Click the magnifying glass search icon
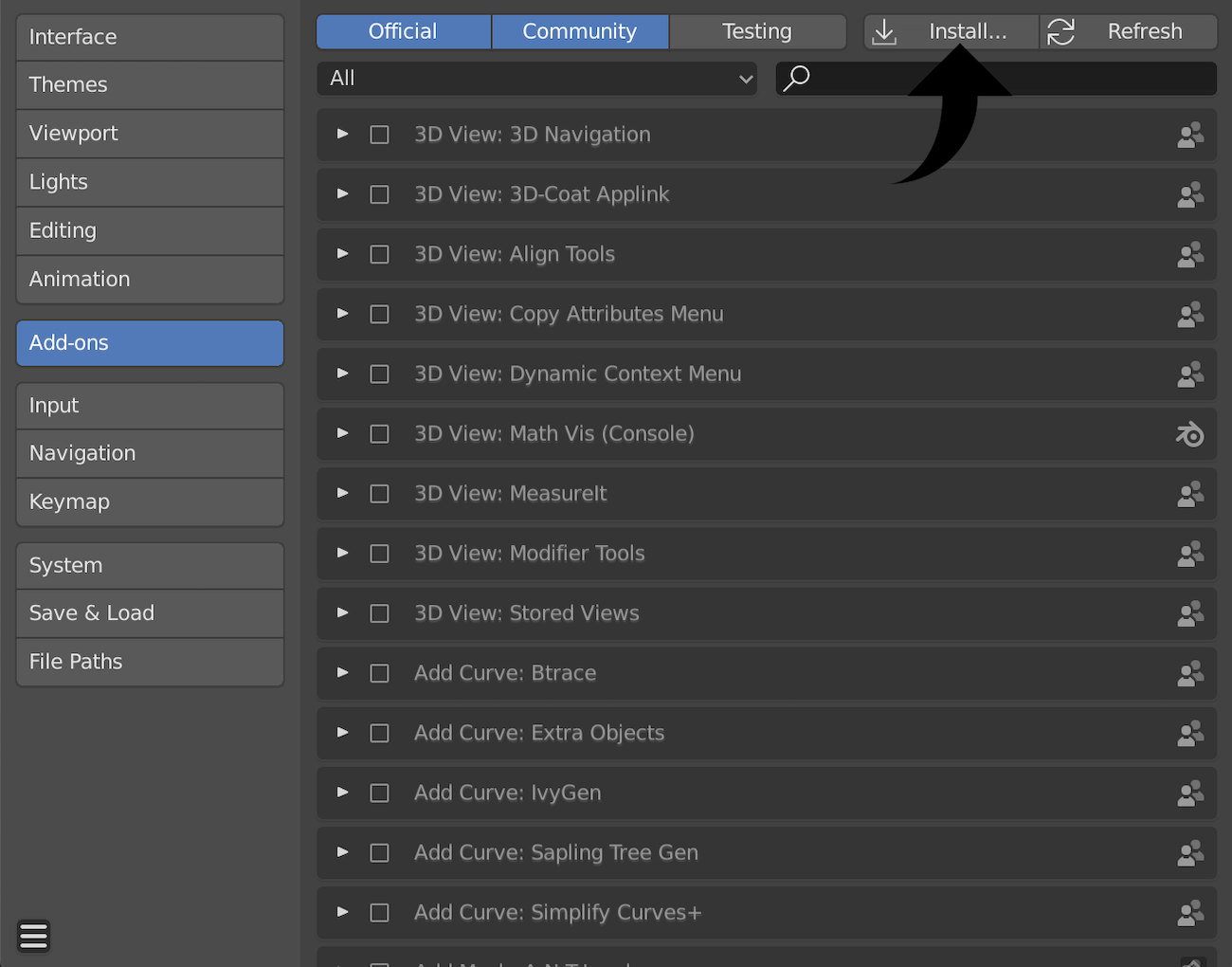The image size is (1232, 967). click(797, 78)
